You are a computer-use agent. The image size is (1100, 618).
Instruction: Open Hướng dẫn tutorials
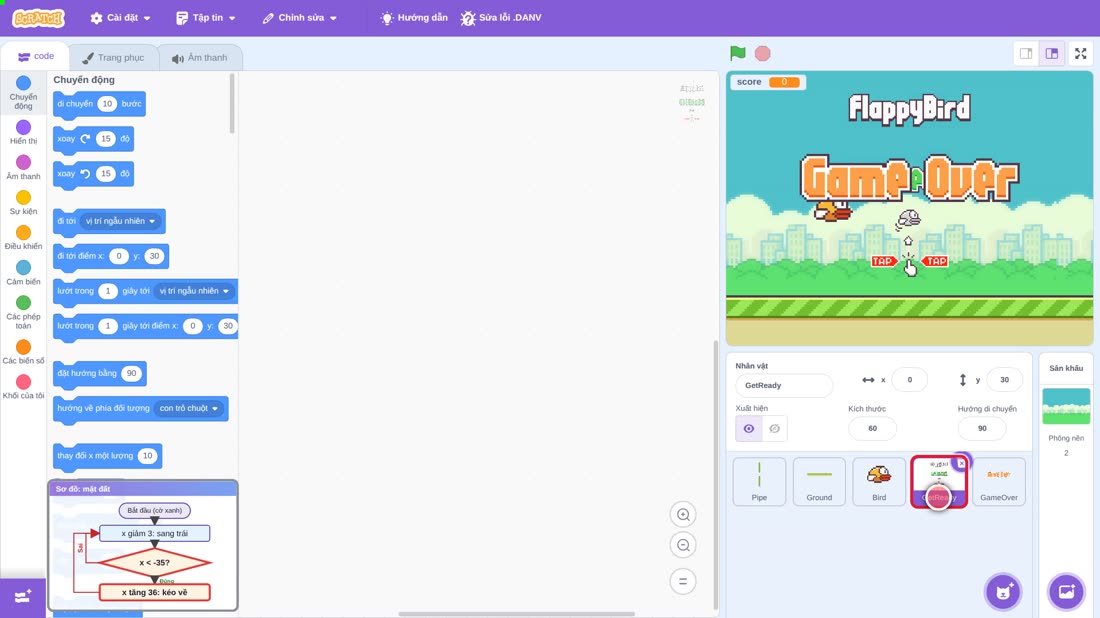click(414, 18)
